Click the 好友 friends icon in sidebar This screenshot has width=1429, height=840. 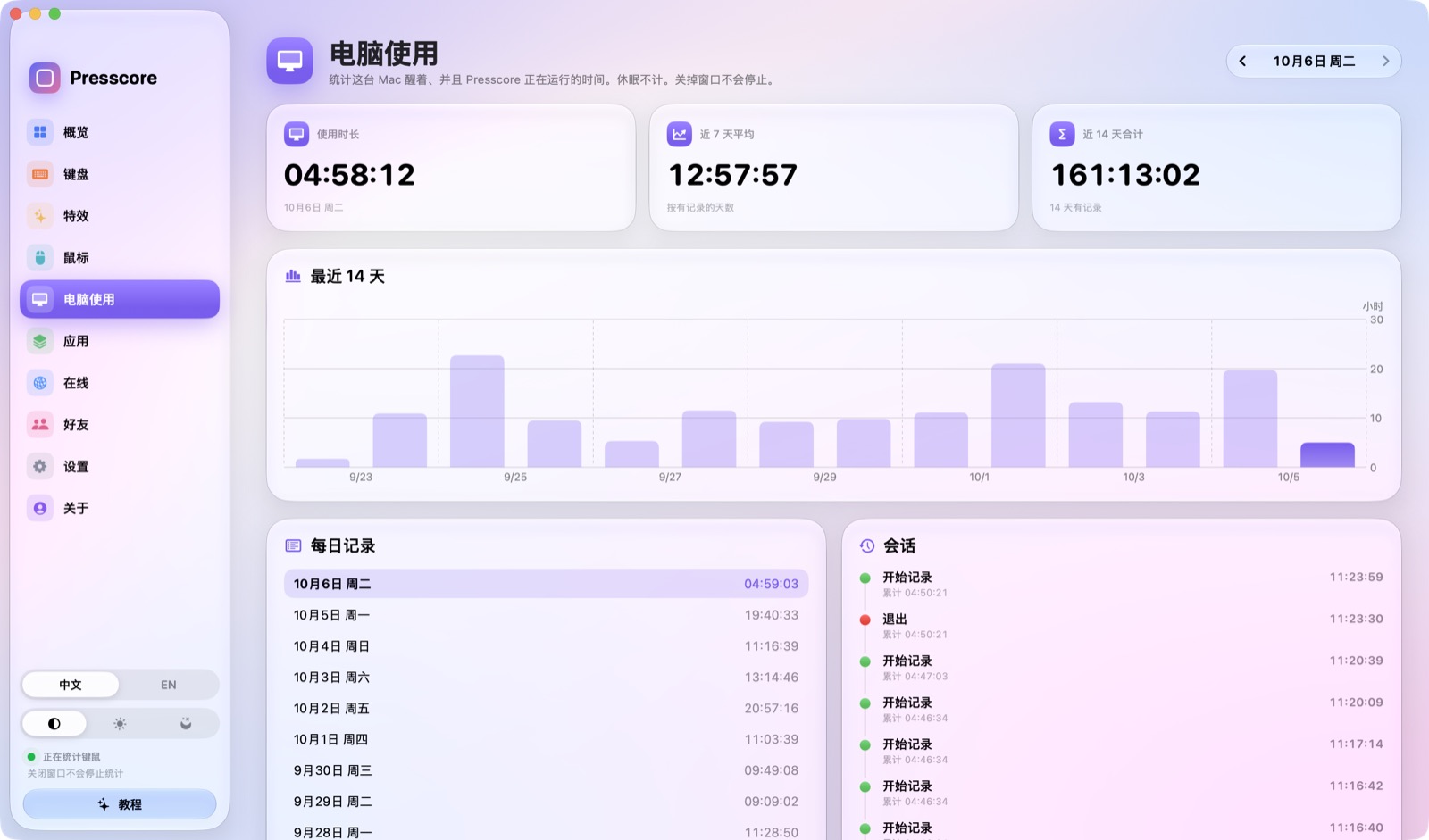coord(40,425)
